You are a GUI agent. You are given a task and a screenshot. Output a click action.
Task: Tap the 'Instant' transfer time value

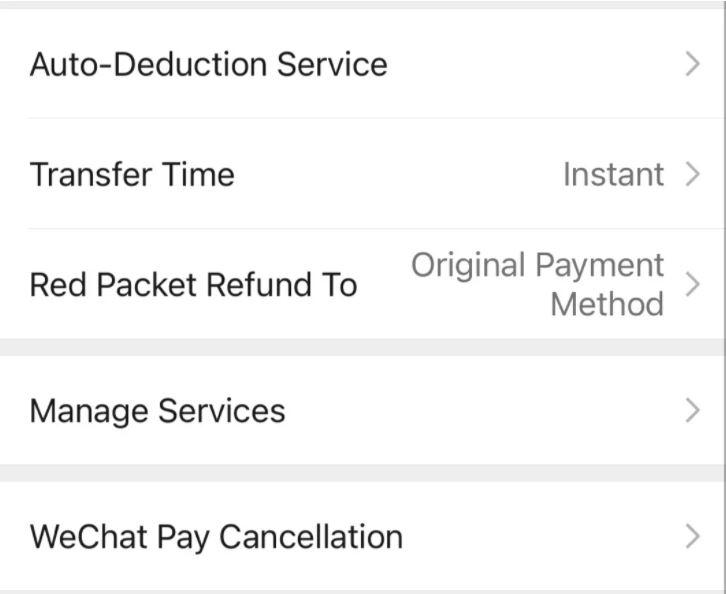tap(613, 175)
